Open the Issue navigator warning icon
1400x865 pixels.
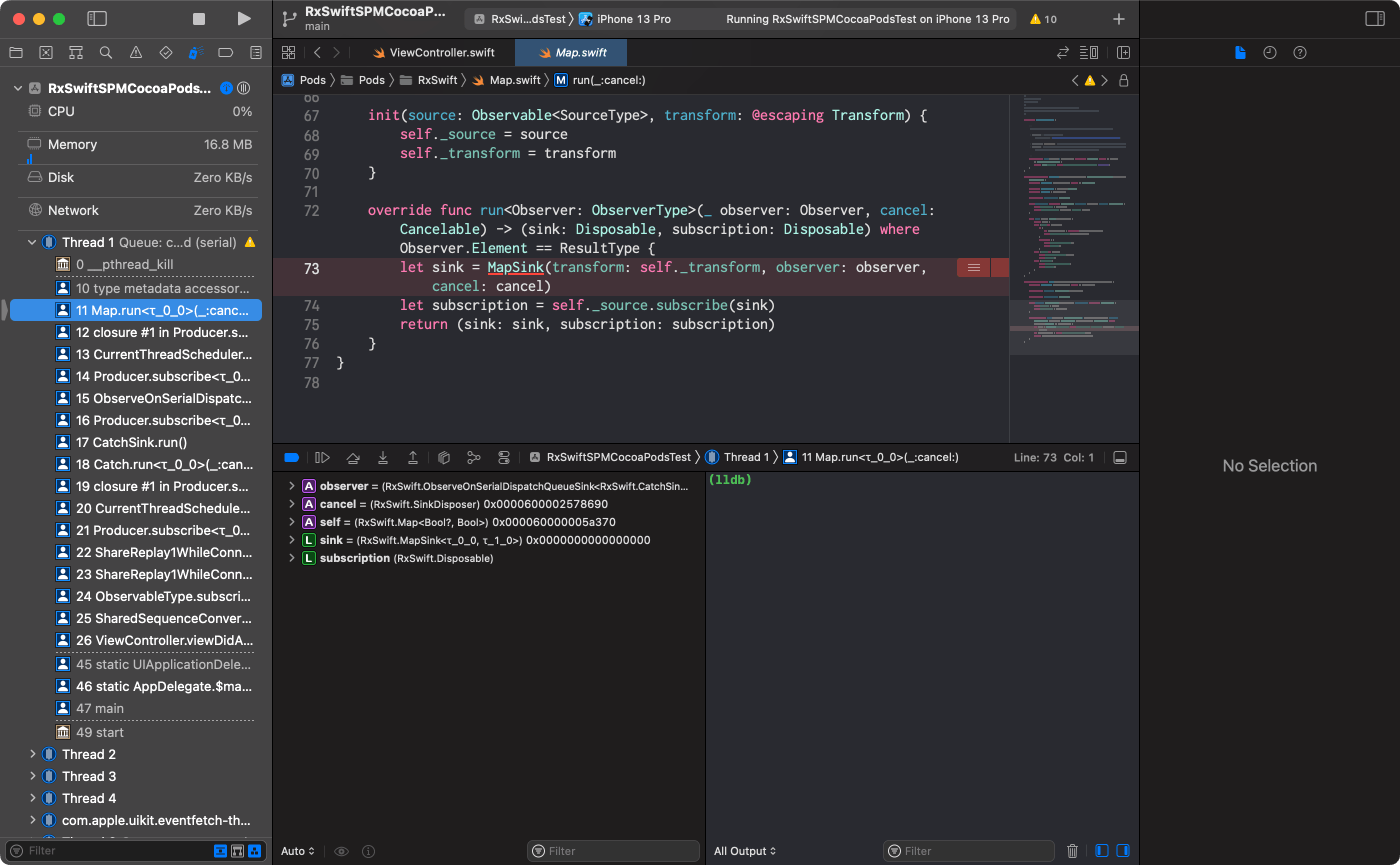pos(136,52)
